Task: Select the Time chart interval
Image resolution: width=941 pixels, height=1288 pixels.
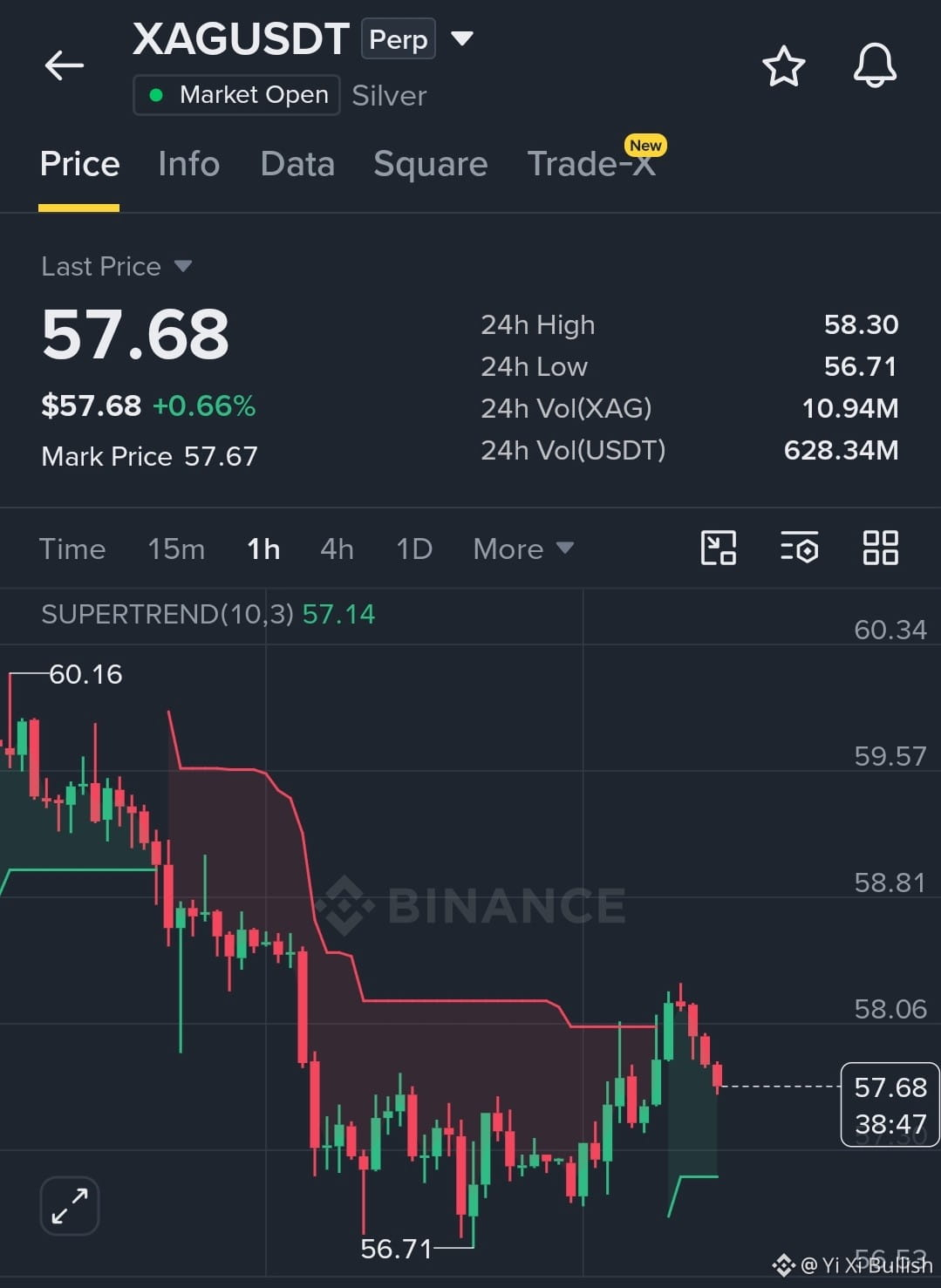Action: pyautogui.click(x=72, y=549)
